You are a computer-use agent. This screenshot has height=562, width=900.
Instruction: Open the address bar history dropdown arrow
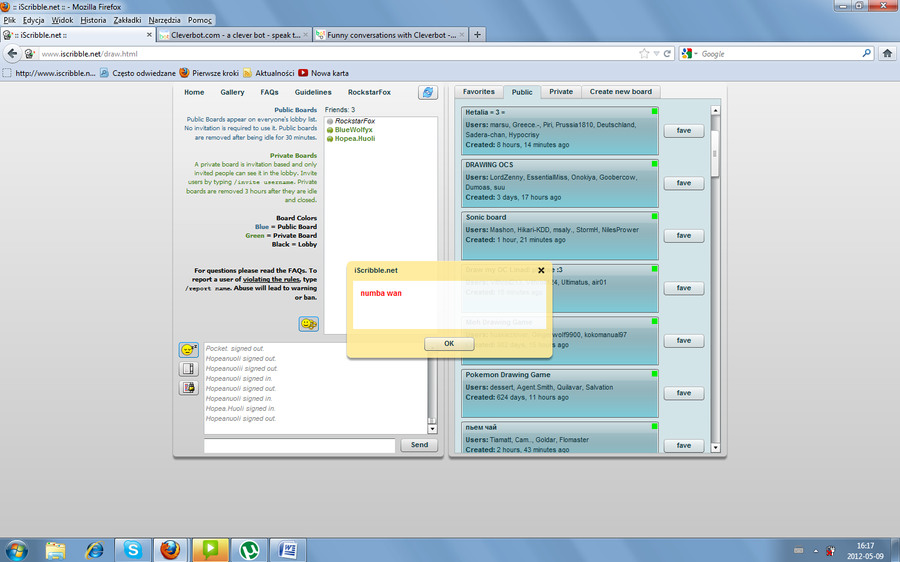coord(656,53)
